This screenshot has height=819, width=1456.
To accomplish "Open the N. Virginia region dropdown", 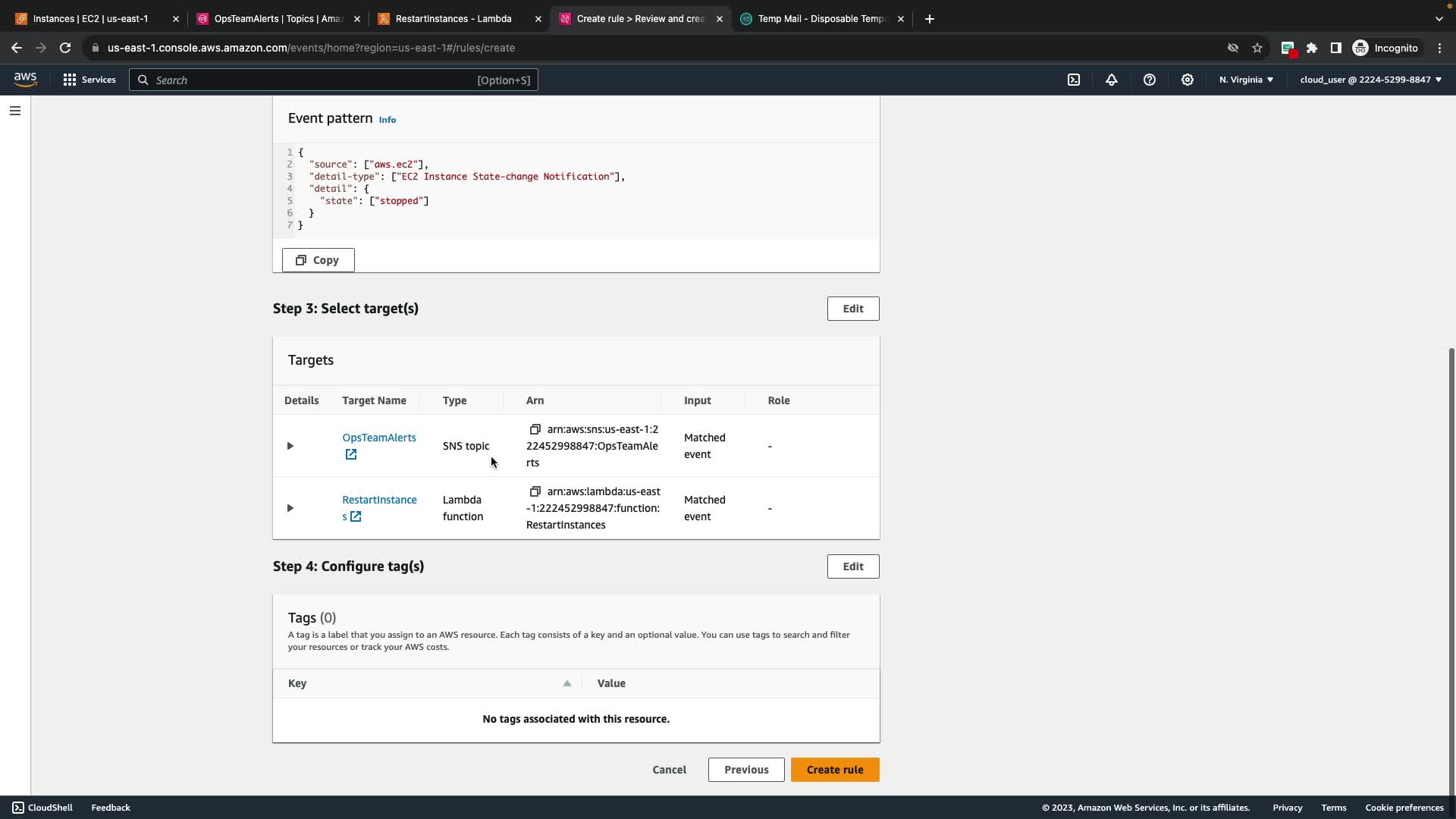I will point(1246,80).
